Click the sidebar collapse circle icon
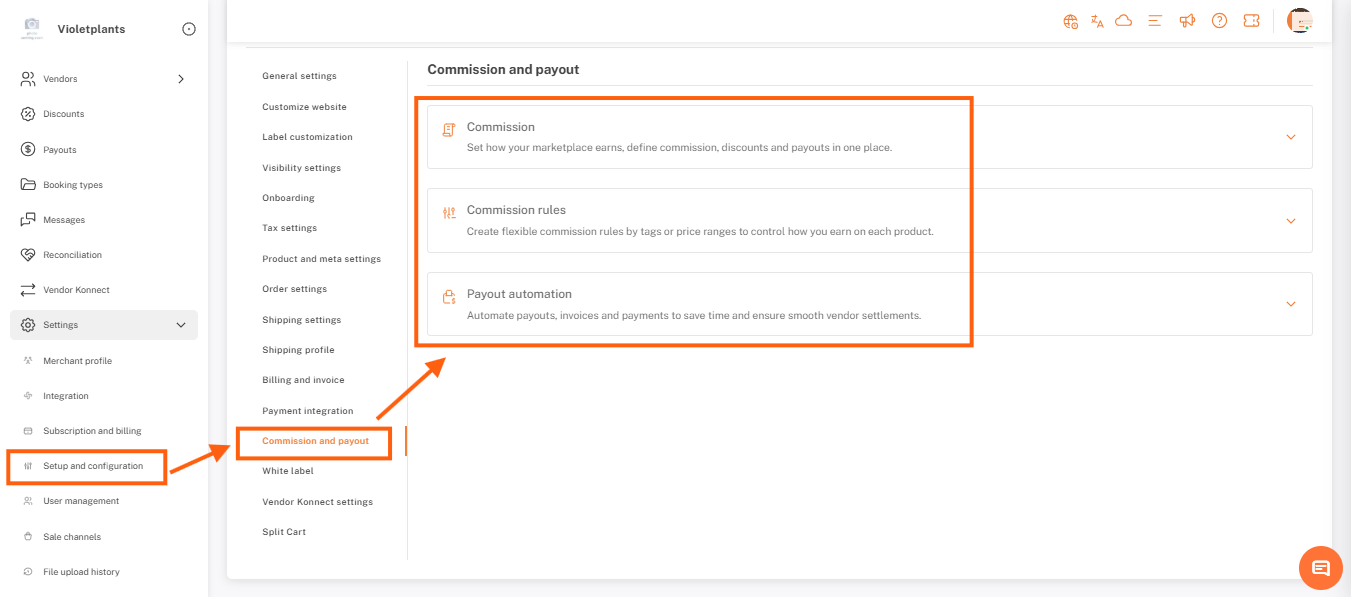 (x=189, y=29)
